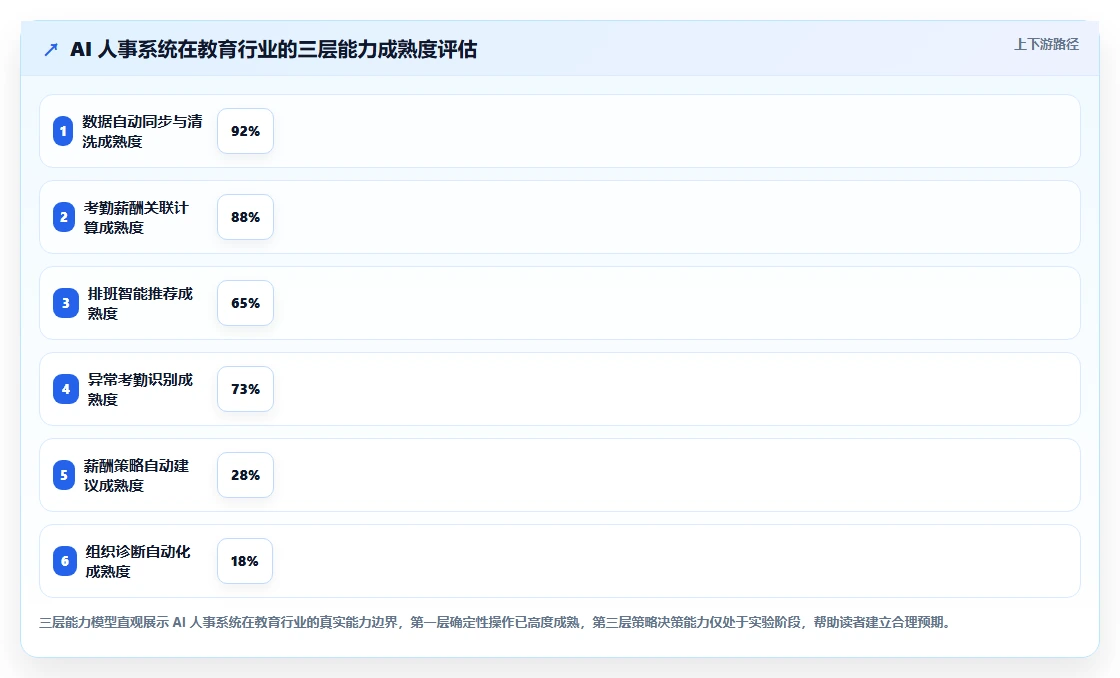Image resolution: width=1120 pixels, height=678 pixels.
Task: Click the 88% value box
Action: tap(245, 217)
